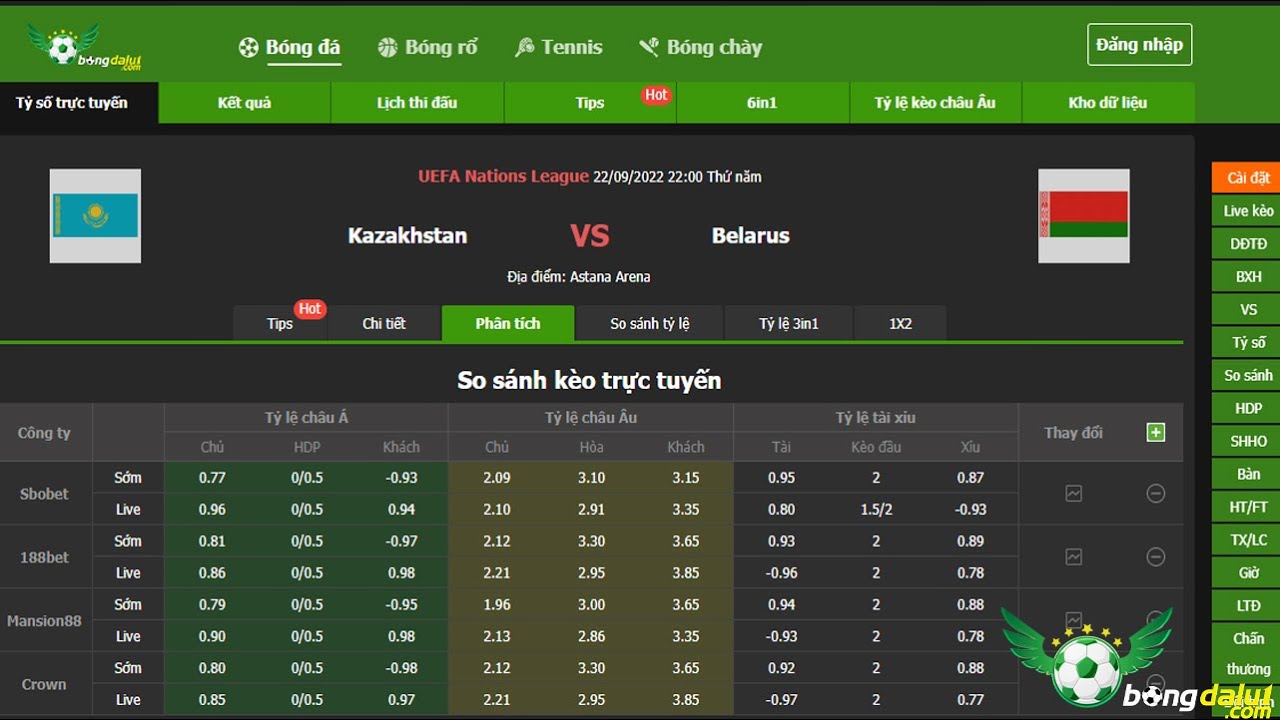This screenshot has width=1280, height=720.
Task: Open the Kho dữ liệu tab
Action: coord(1108,102)
